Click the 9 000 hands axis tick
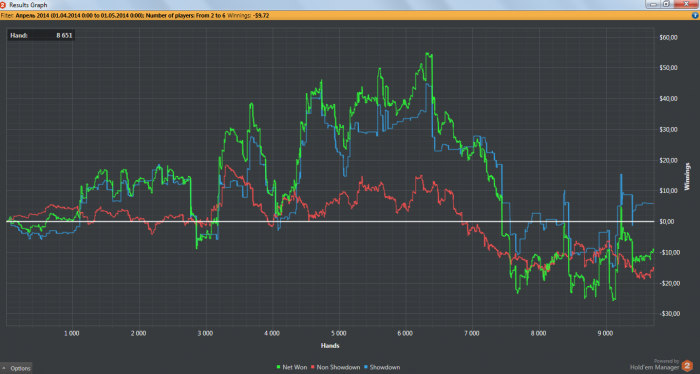This screenshot has height=374, width=700. point(605,333)
